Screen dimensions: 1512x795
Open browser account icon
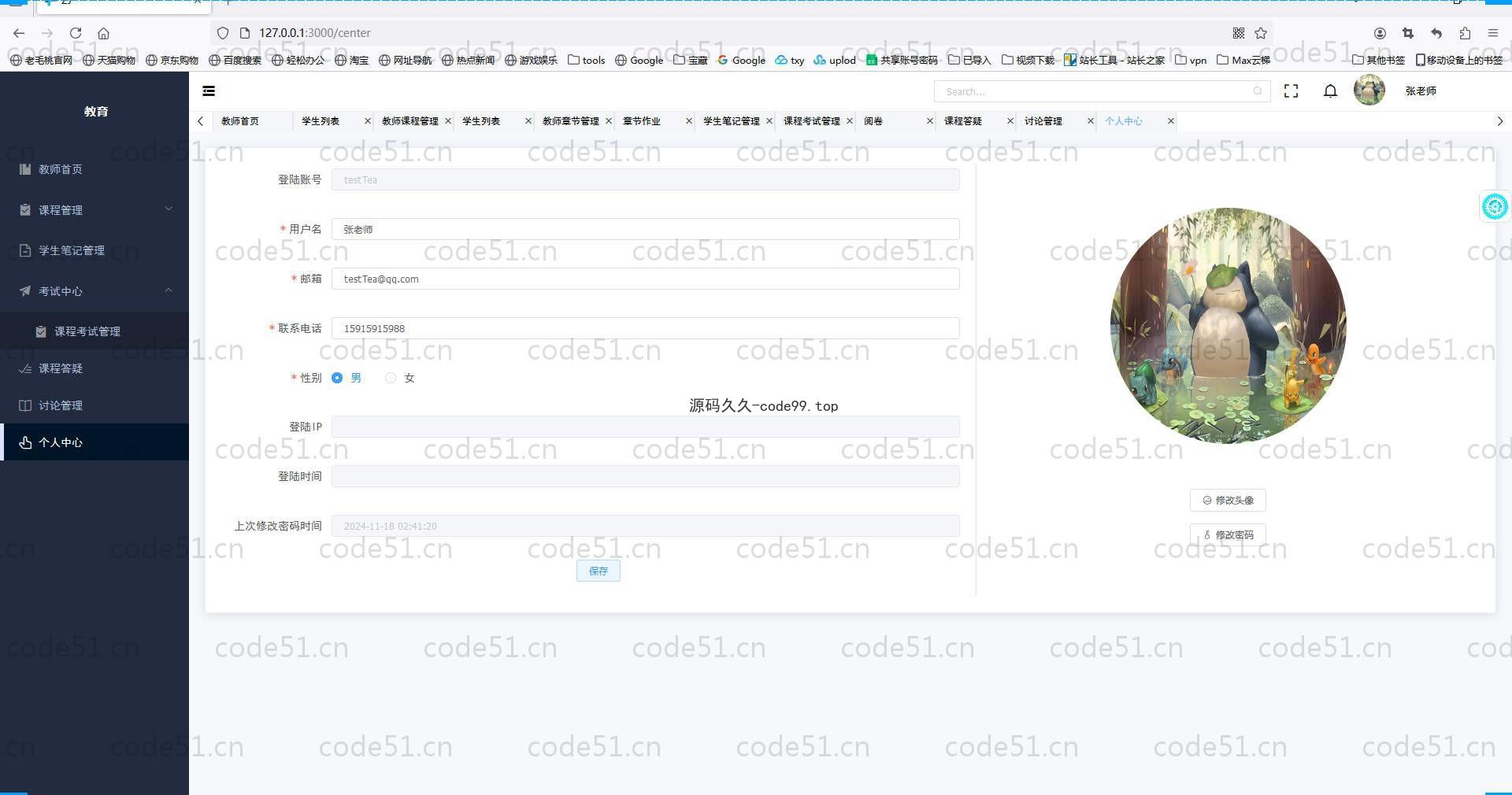pyautogui.click(x=1380, y=33)
